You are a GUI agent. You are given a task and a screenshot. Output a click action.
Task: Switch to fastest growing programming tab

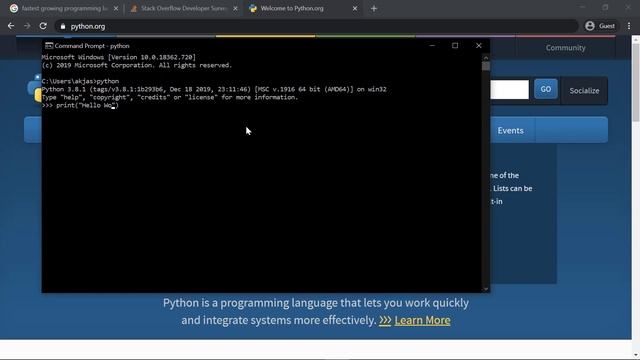pos(64,8)
